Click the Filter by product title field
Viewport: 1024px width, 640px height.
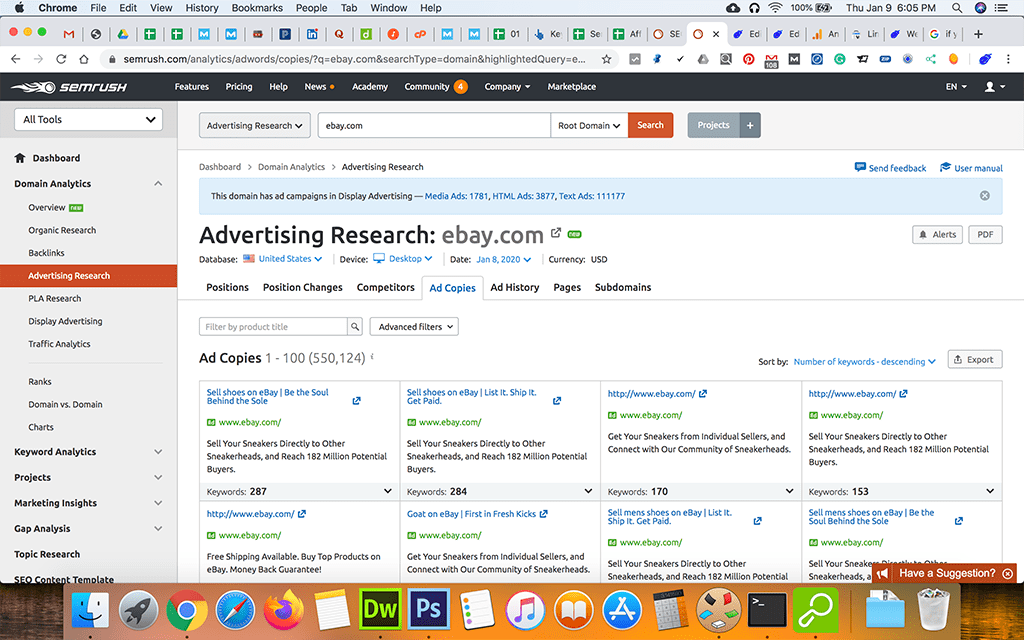273,327
